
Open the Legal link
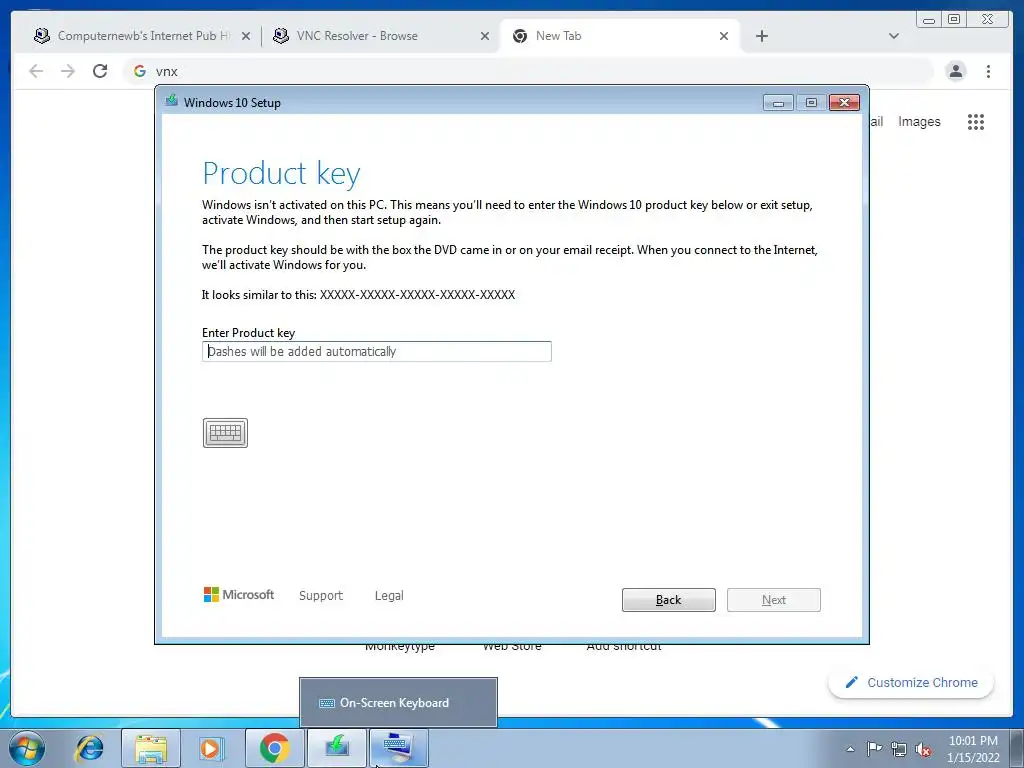click(389, 596)
